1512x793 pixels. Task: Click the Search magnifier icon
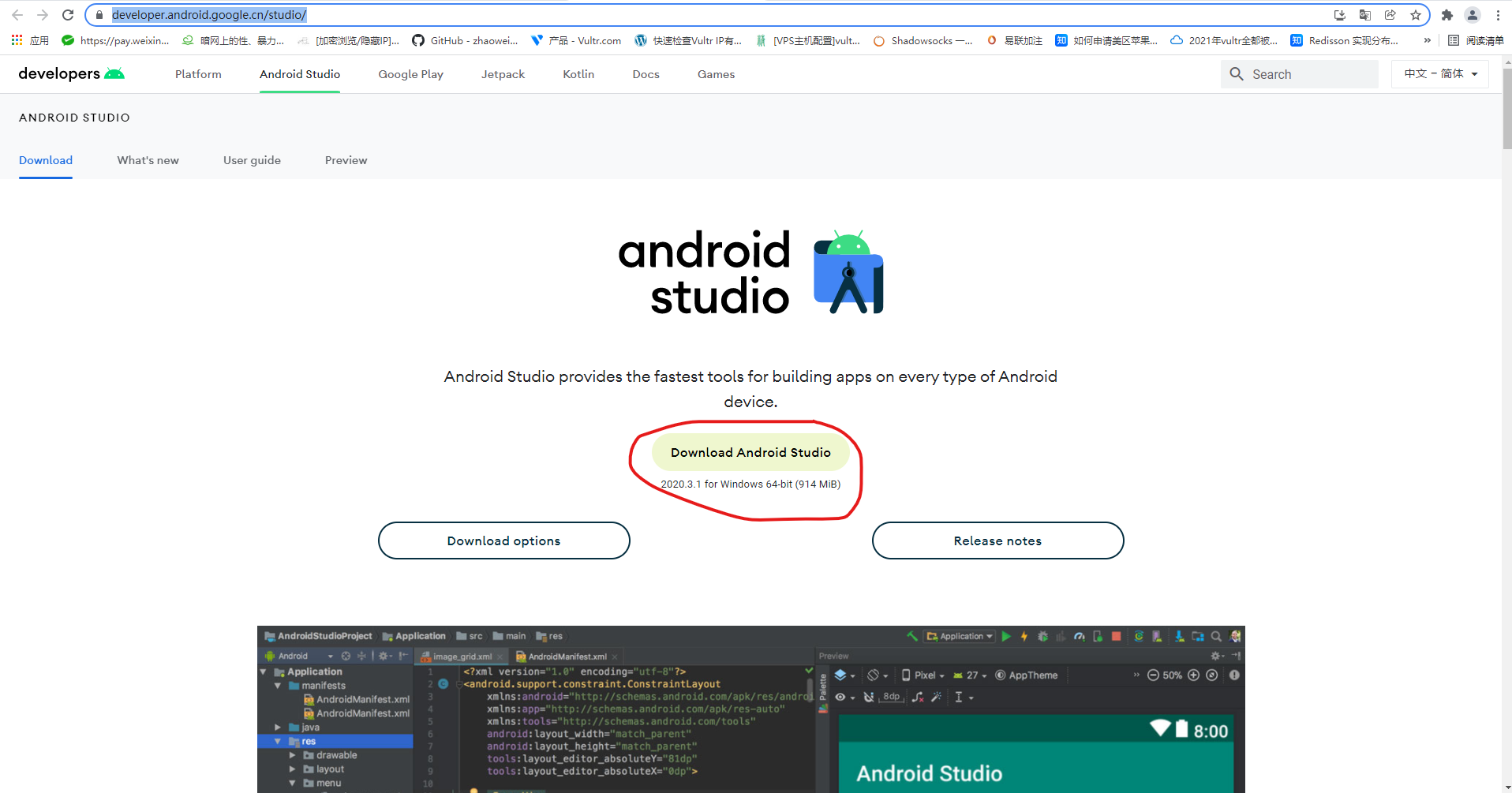pyautogui.click(x=1237, y=74)
